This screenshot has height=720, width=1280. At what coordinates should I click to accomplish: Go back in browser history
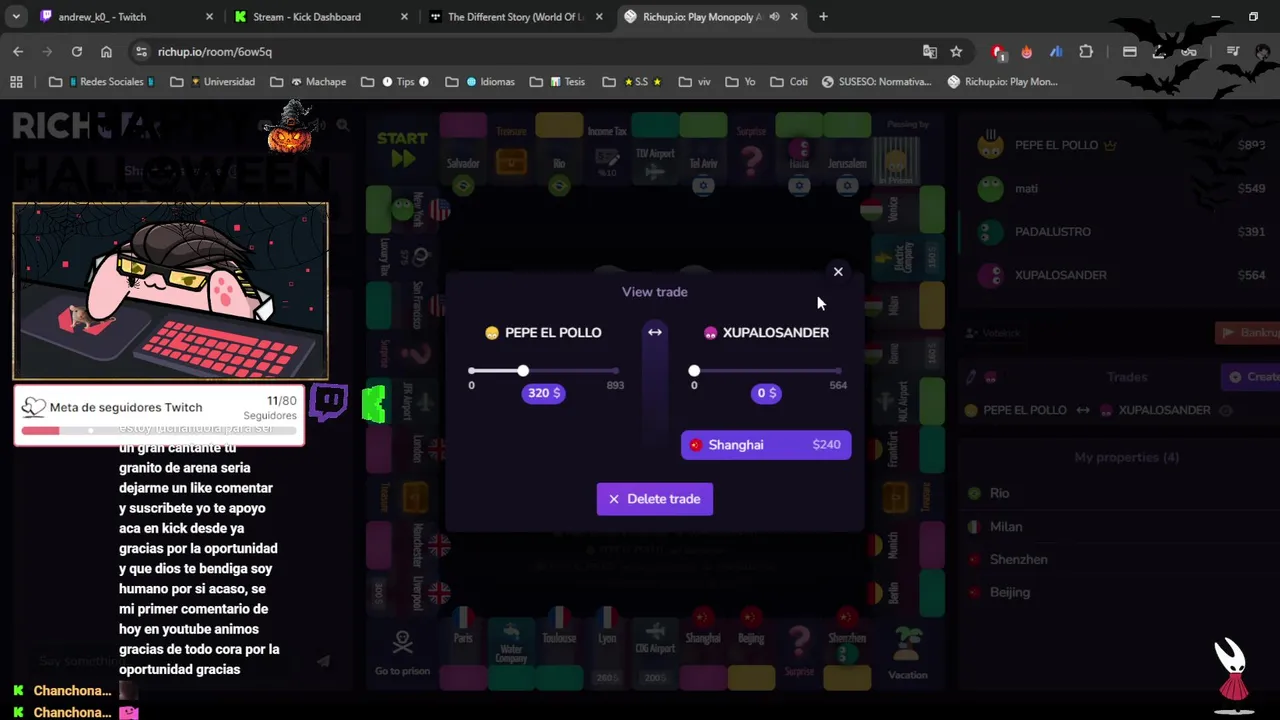tap(18, 52)
